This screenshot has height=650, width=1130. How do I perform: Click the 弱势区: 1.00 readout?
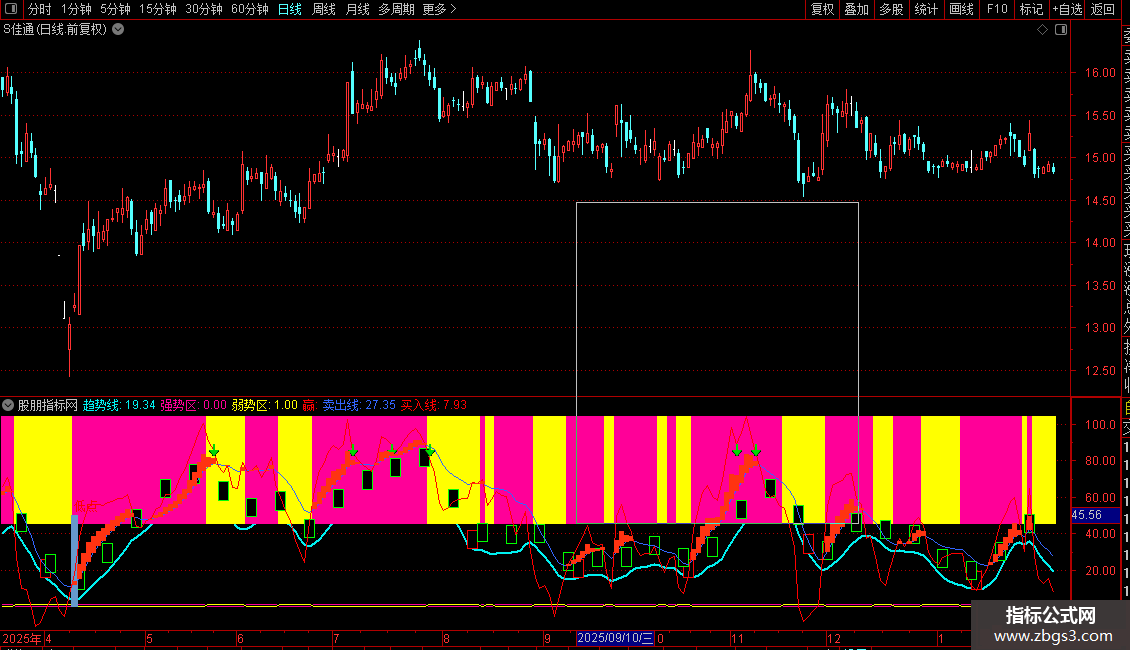point(264,405)
